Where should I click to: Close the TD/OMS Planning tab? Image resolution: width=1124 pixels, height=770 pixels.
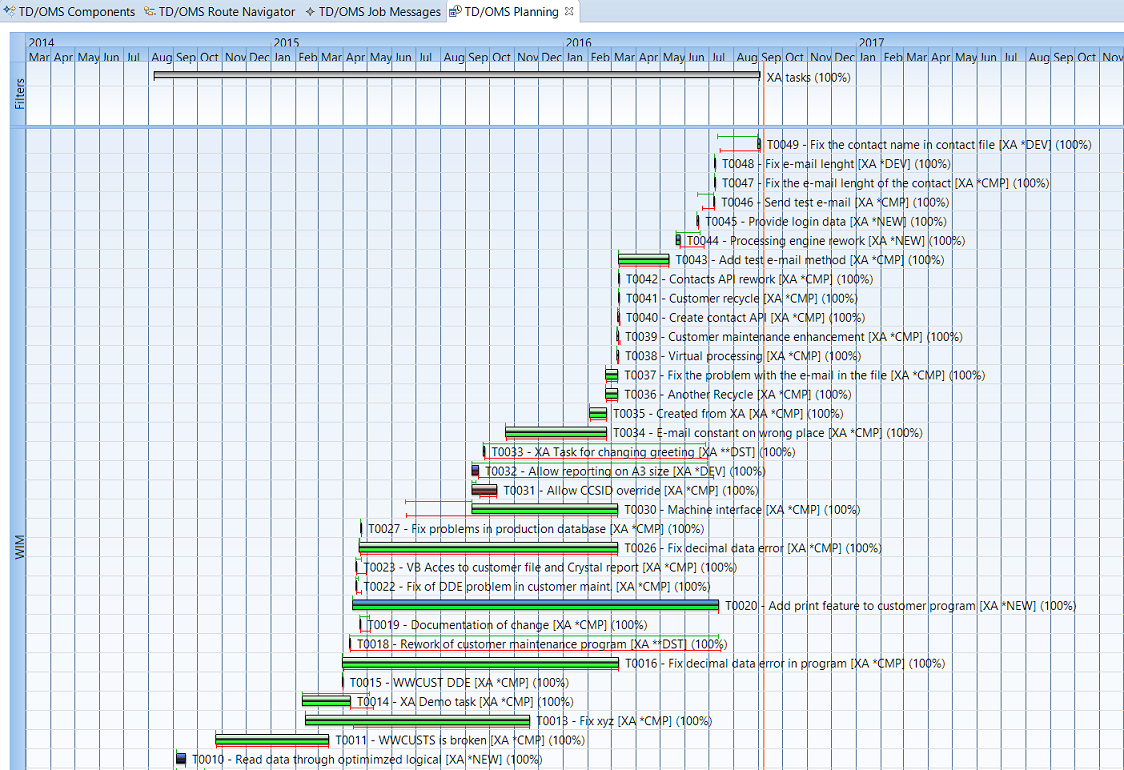pyautogui.click(x=569, y=12)
